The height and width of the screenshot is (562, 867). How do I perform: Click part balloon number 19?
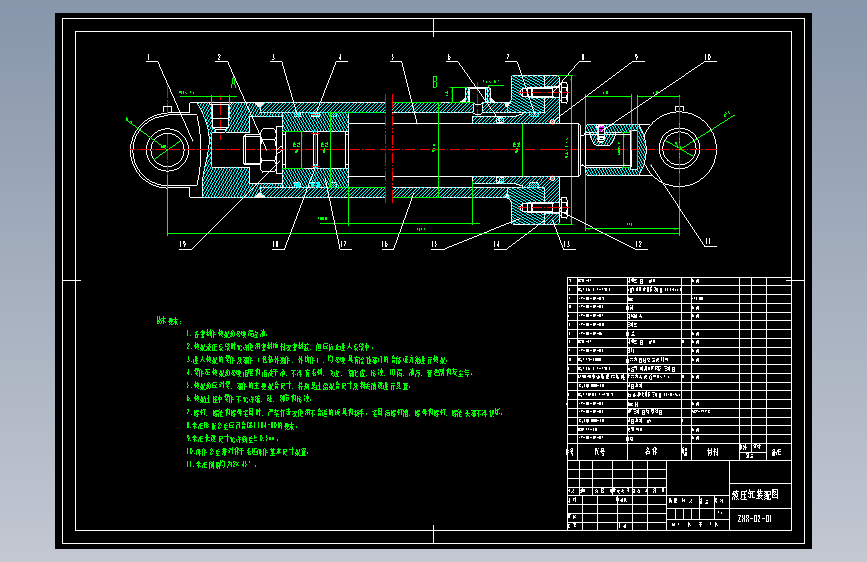pyautogui.click(x=182, y=244)
